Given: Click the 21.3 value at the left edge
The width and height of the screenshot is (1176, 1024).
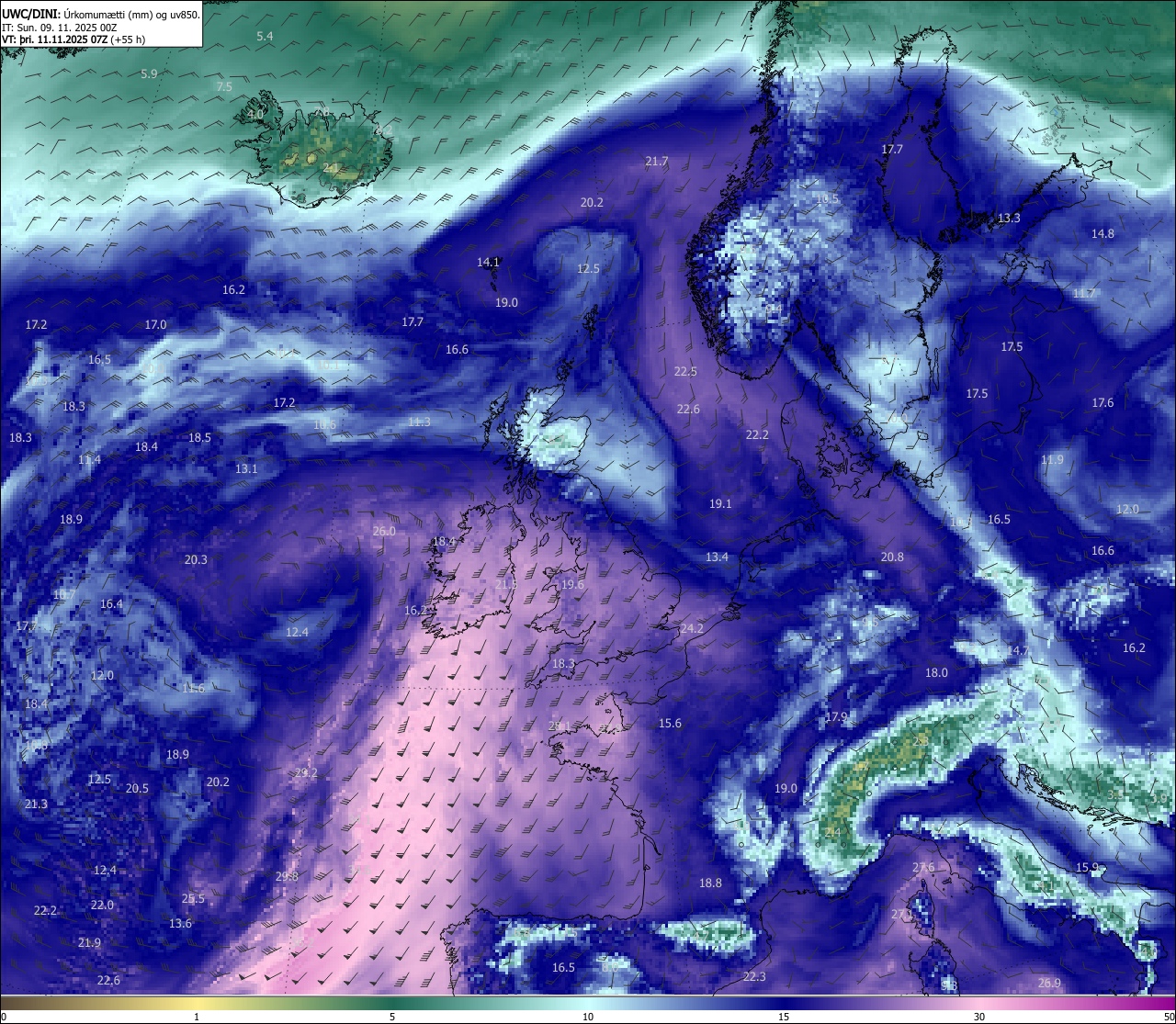Looking at the screenshot, I should tap(36, 804).
